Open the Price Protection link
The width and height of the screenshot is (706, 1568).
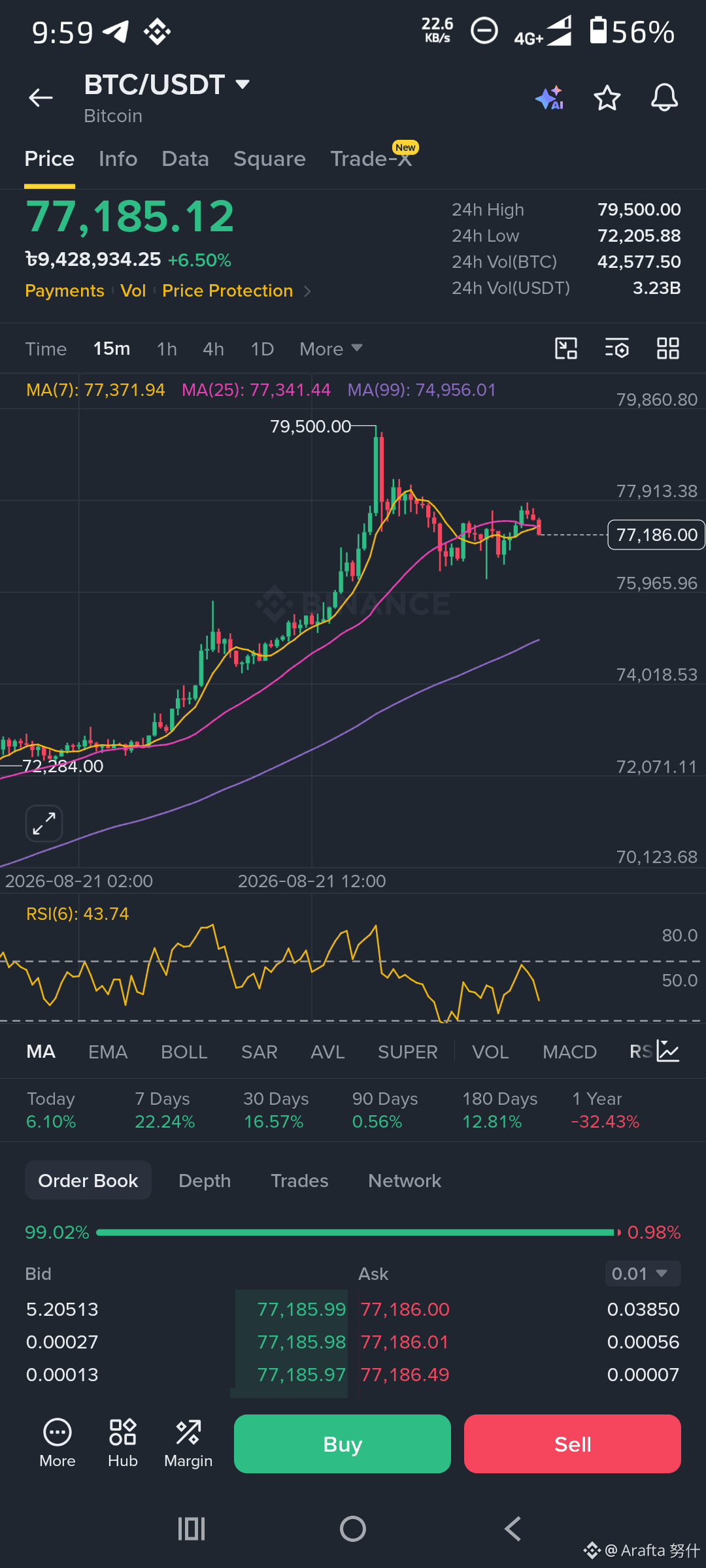(x=227, y=291)
